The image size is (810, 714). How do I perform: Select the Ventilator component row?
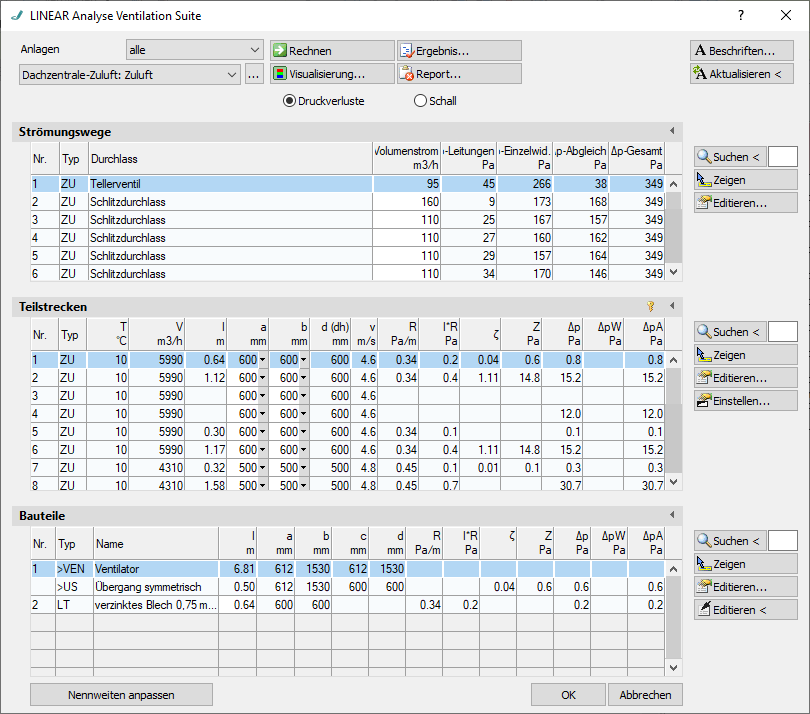348,569
